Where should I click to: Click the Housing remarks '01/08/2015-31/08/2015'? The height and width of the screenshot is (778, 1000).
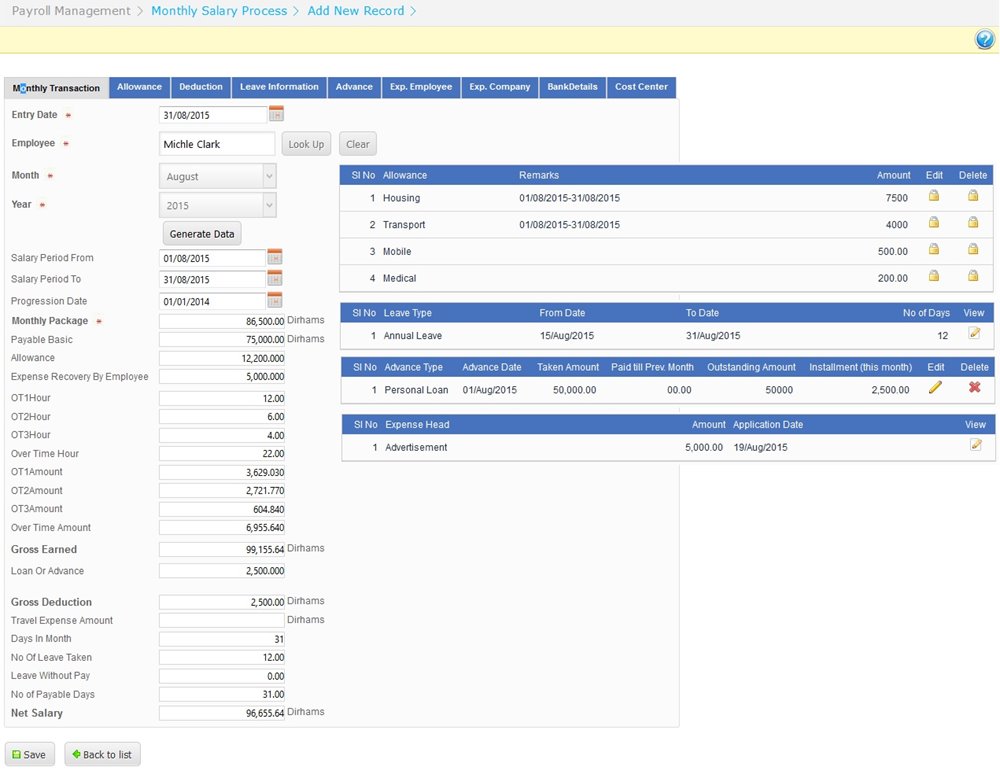[x=570, y=198]
